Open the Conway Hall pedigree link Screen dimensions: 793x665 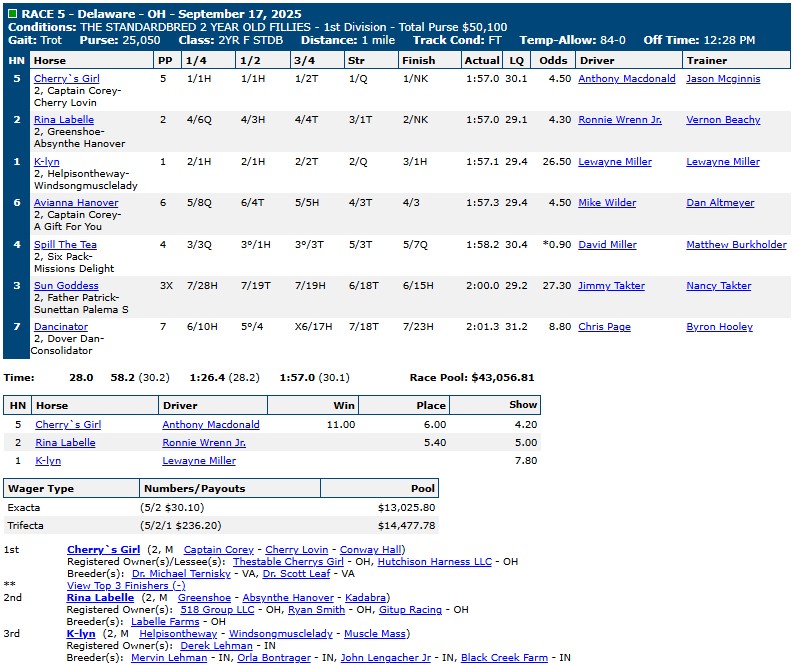tap(371, 550)
